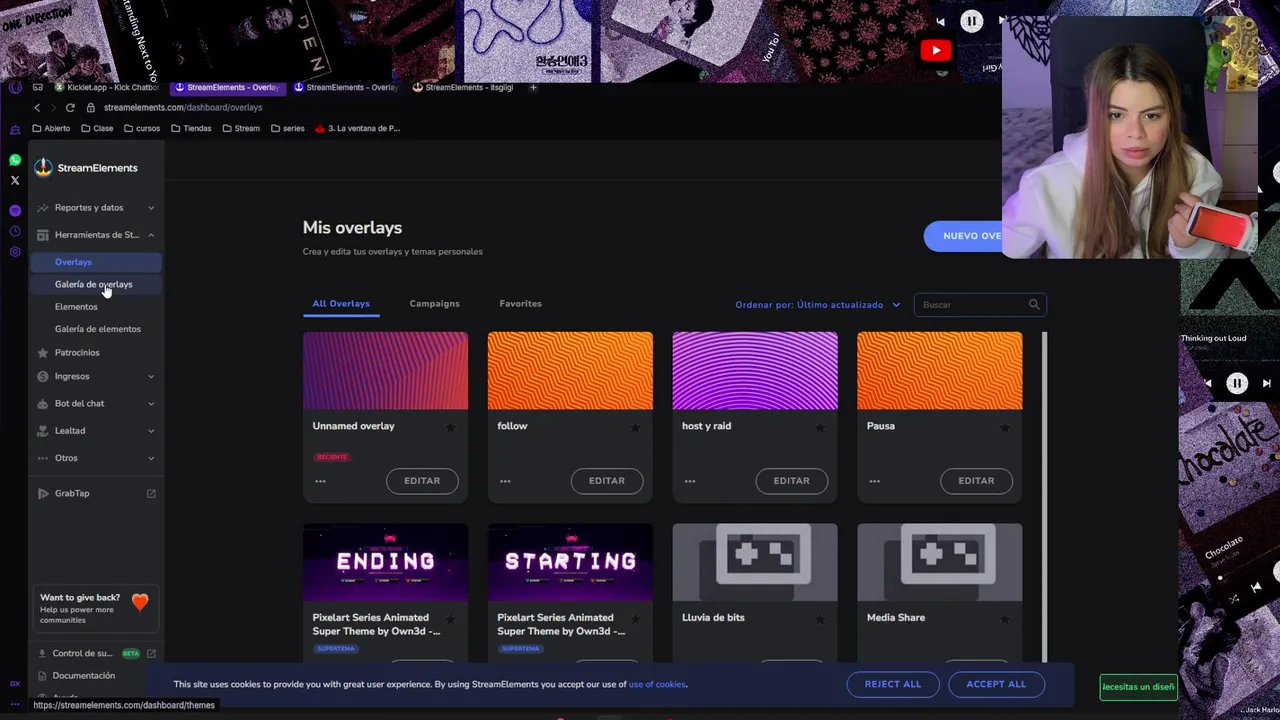Open browser settings gear in sidebar
The height and width of the screenshot is (720, 1280).
[15, 251]
